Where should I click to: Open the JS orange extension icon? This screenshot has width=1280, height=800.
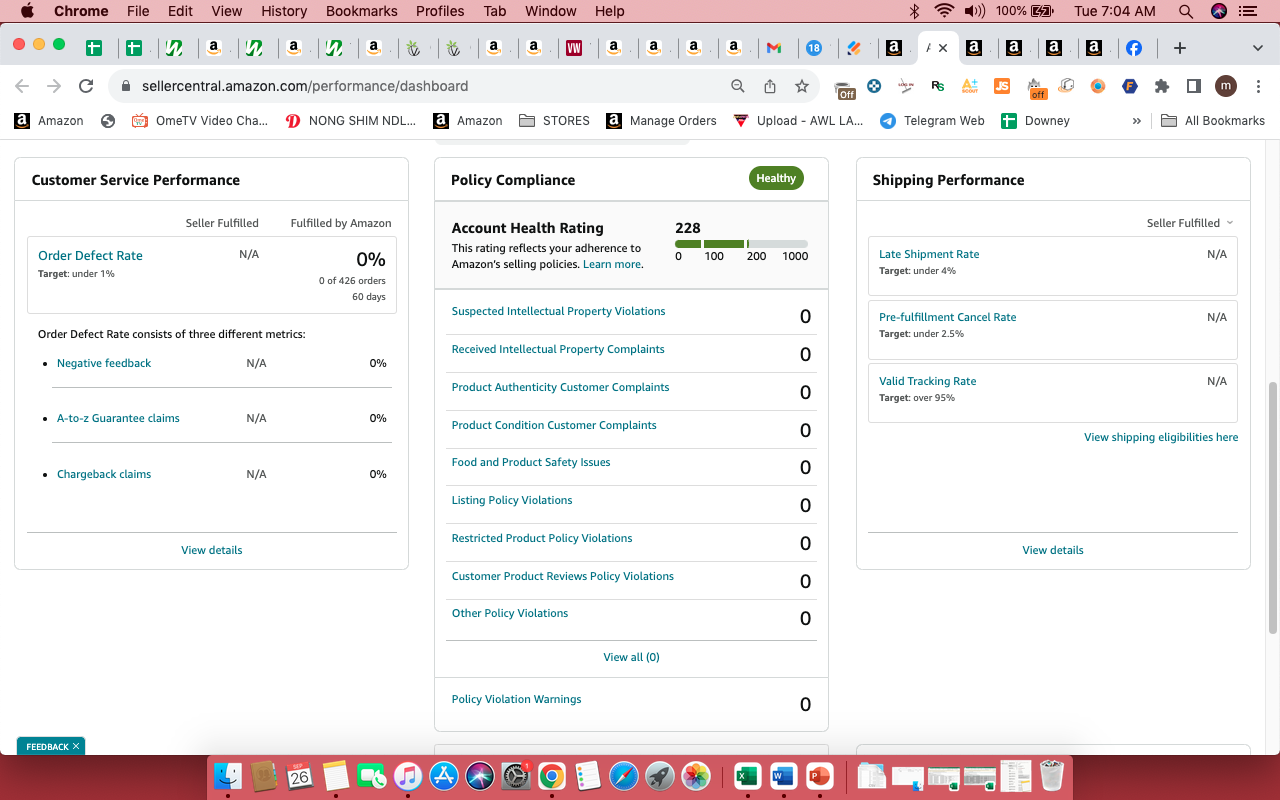(1001, 86)
